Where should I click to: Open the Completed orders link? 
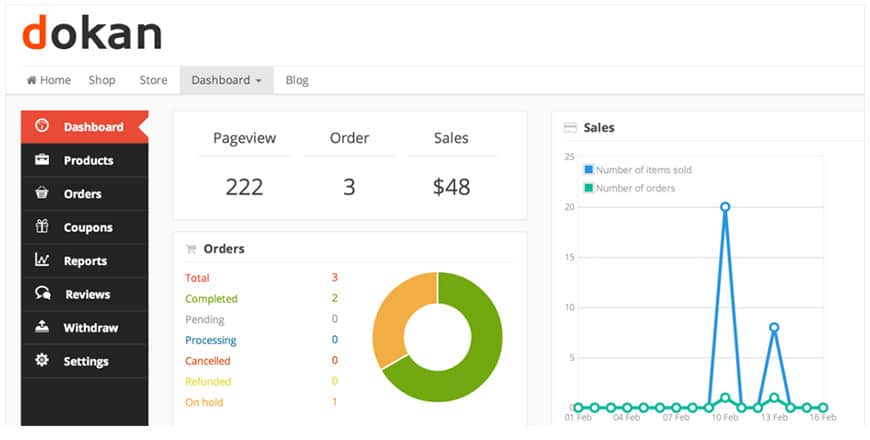211,299
